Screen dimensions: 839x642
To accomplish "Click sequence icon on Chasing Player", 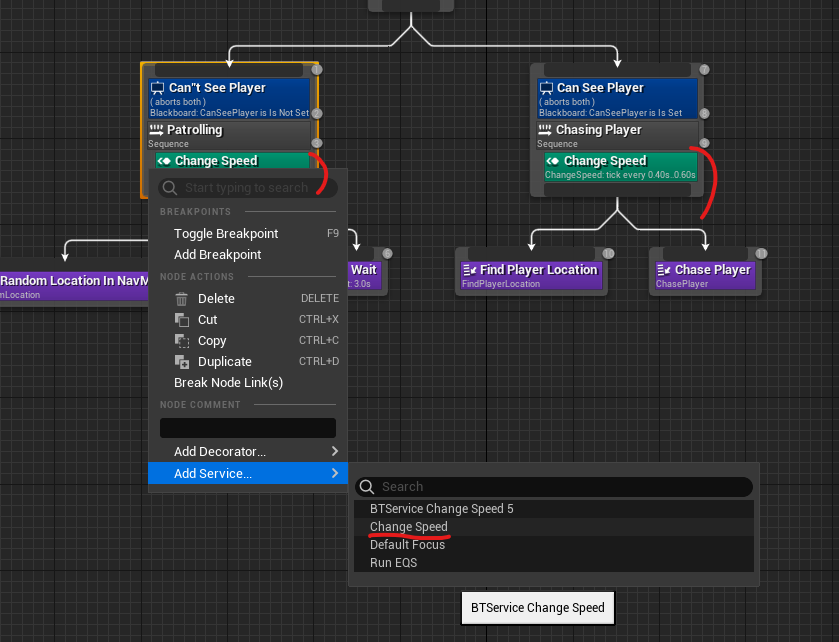I will pos(545,129).
